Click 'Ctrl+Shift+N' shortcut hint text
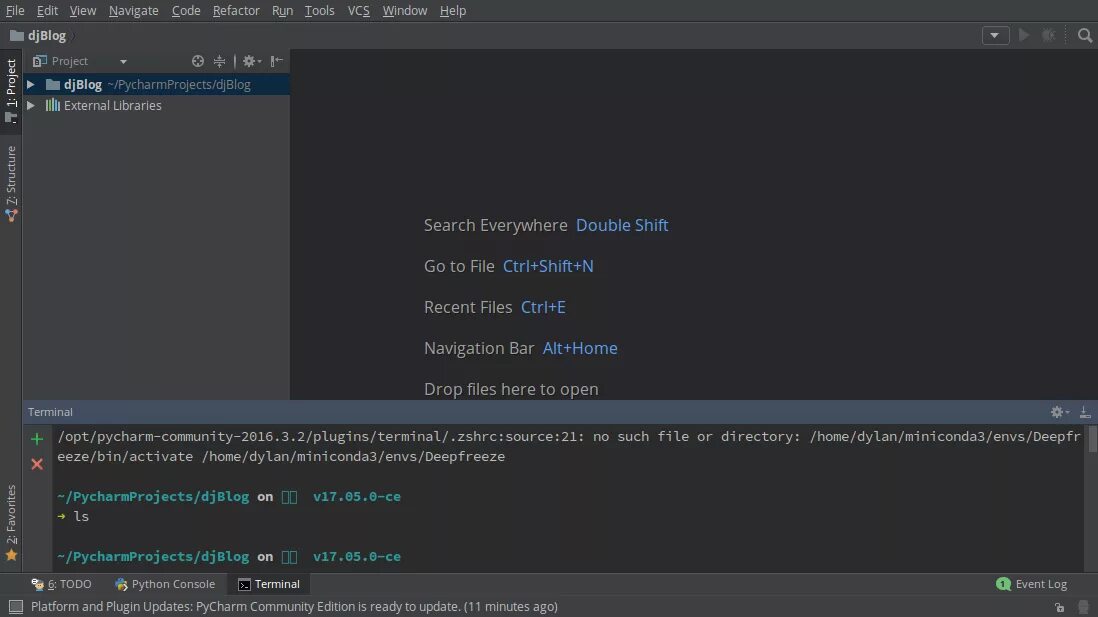 tap(548, 266)
